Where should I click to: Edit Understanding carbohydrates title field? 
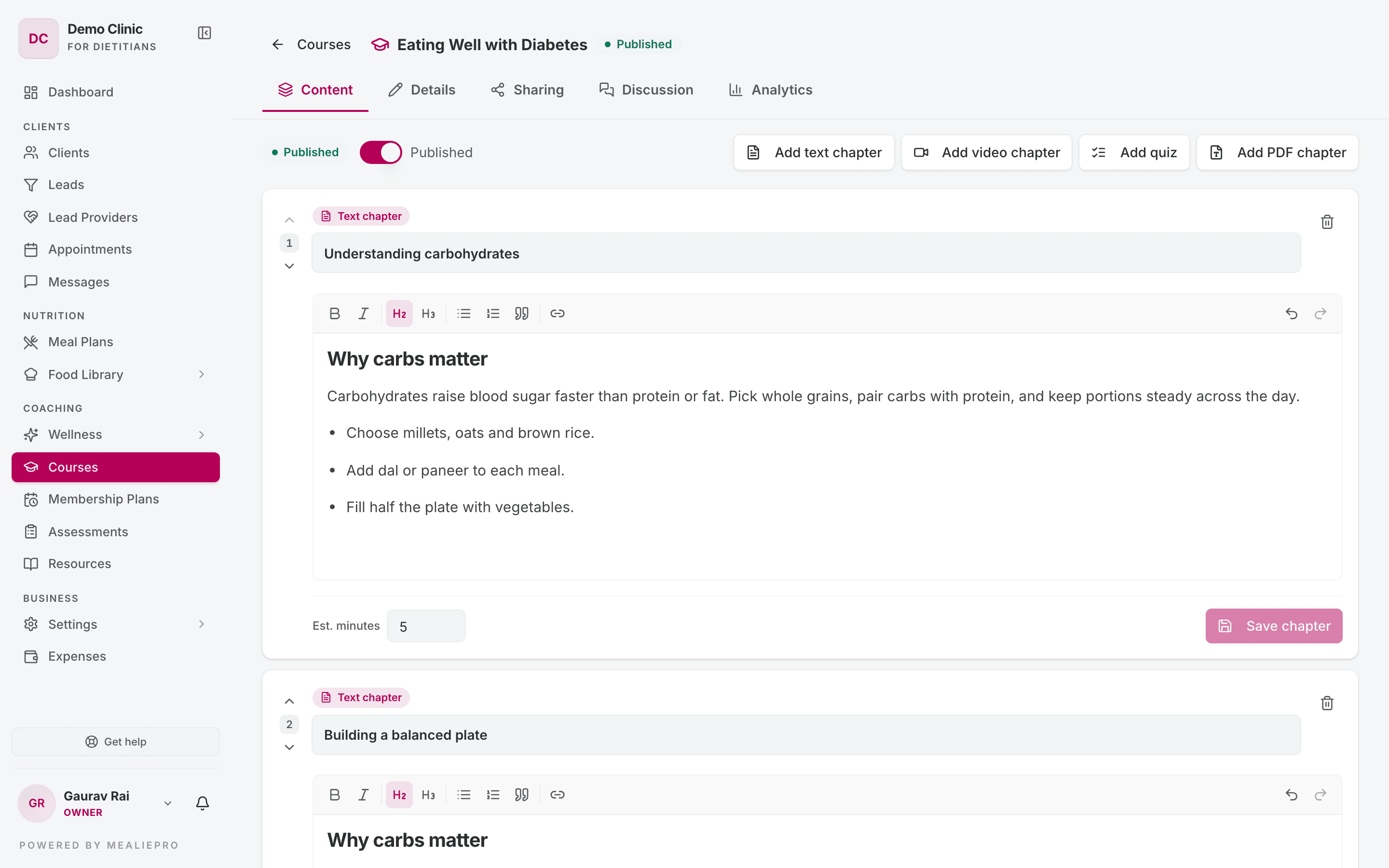(806, 253)
